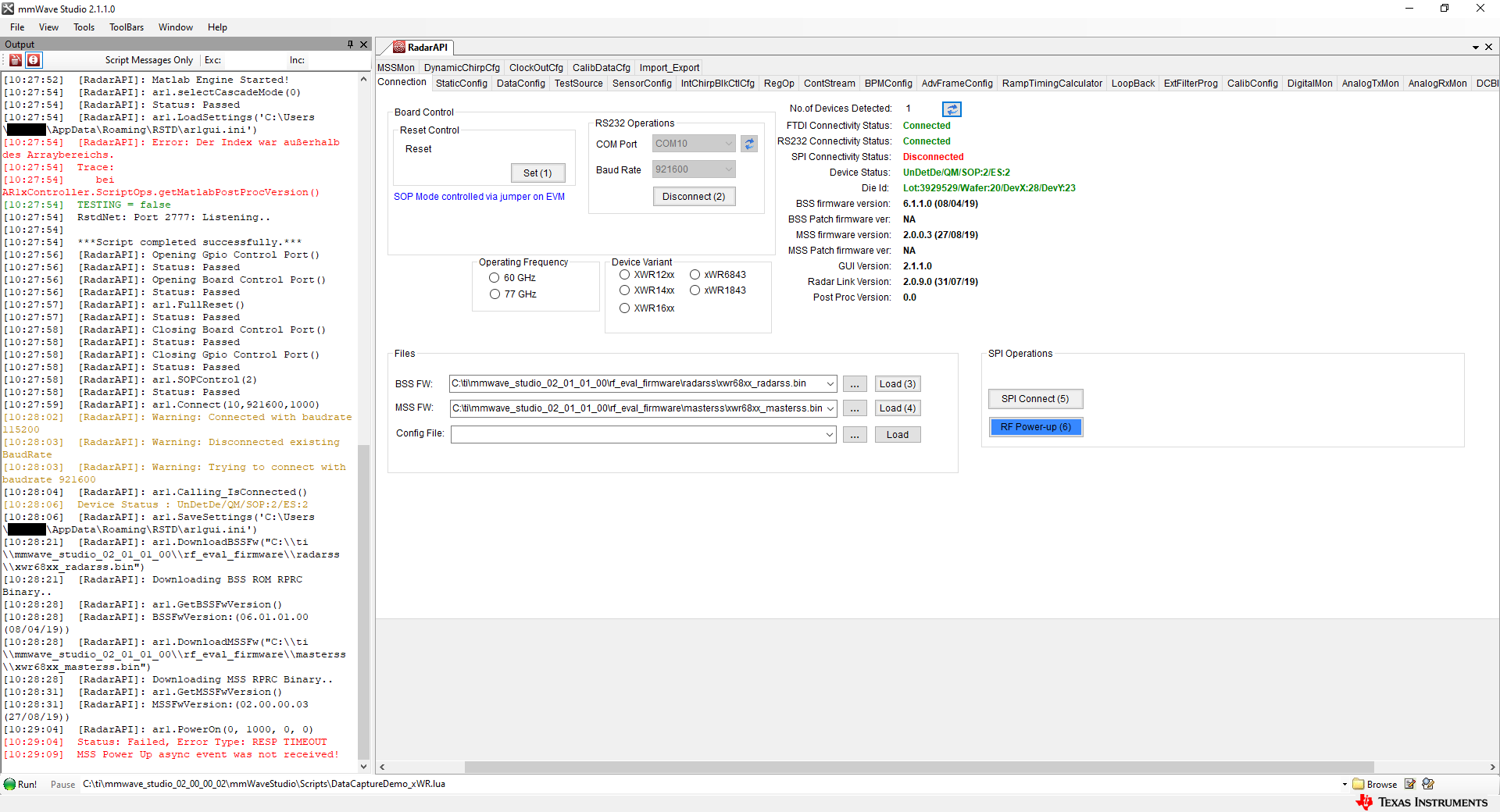Choose the xWR1843 device variant
This screenshot has height=812, width=1500.
695,290
